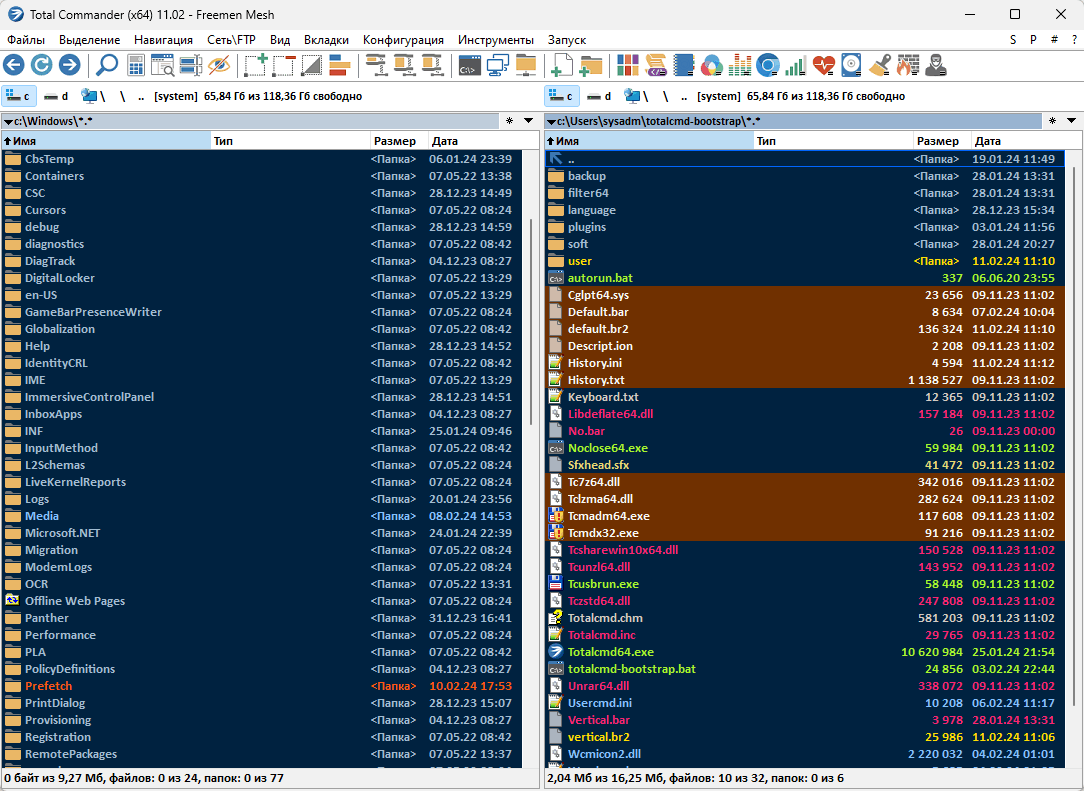Open directory history dropdown in right panel
Image resolution: width=1084 pixels, height=791 pixels.
tap(1072, 121)
